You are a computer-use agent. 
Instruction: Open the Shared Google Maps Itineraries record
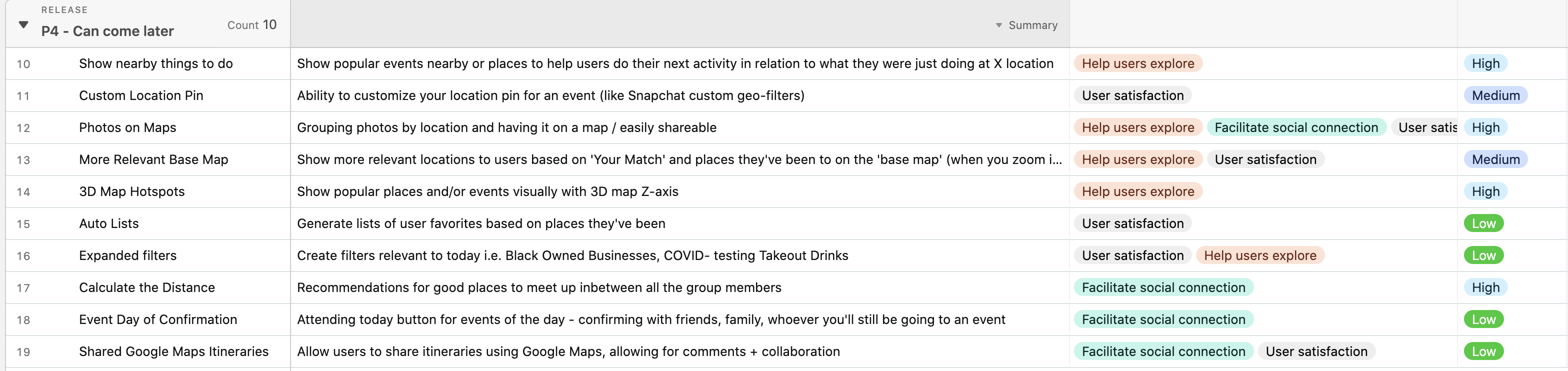pos(173,351)
